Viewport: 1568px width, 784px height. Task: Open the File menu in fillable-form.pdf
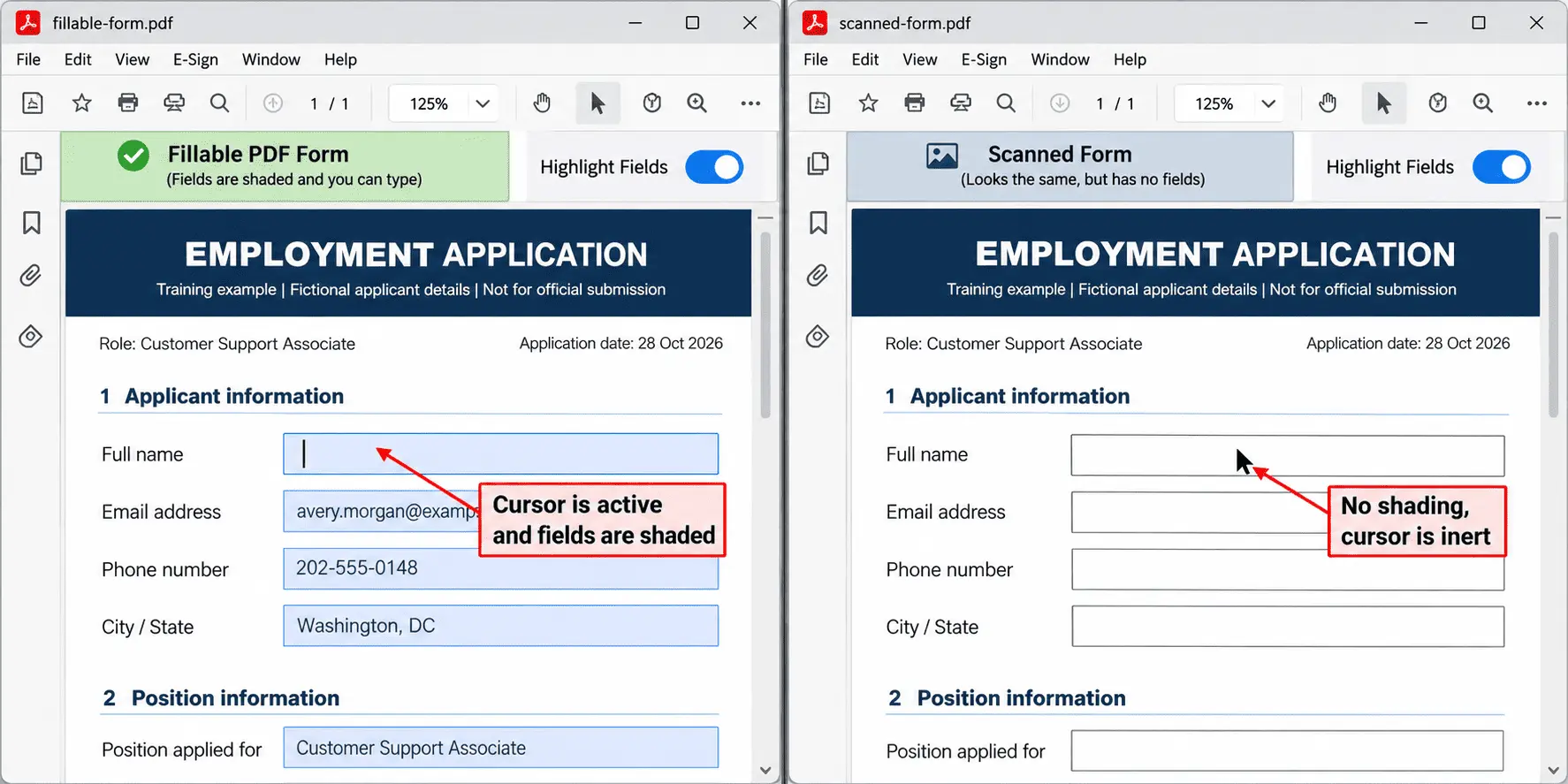coord(28,59)
